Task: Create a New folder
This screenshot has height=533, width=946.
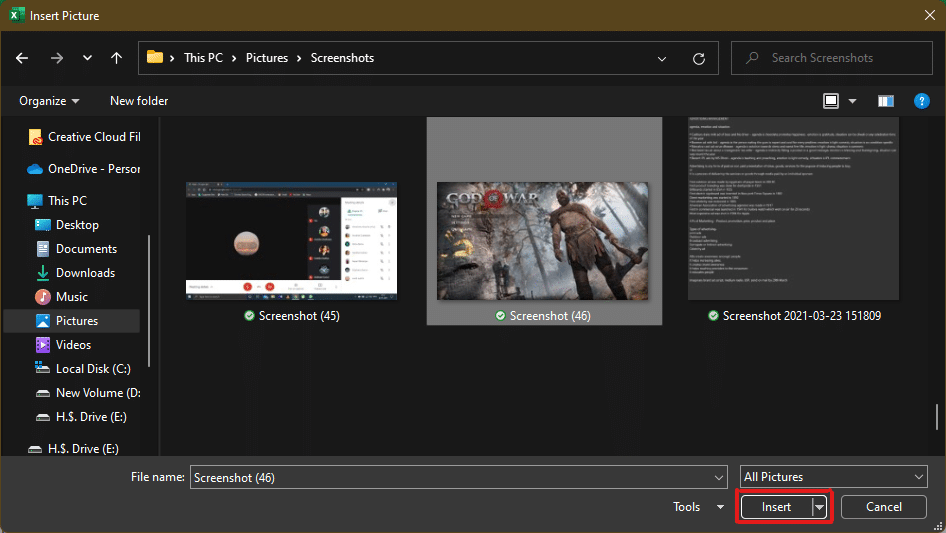Action: 139,101
